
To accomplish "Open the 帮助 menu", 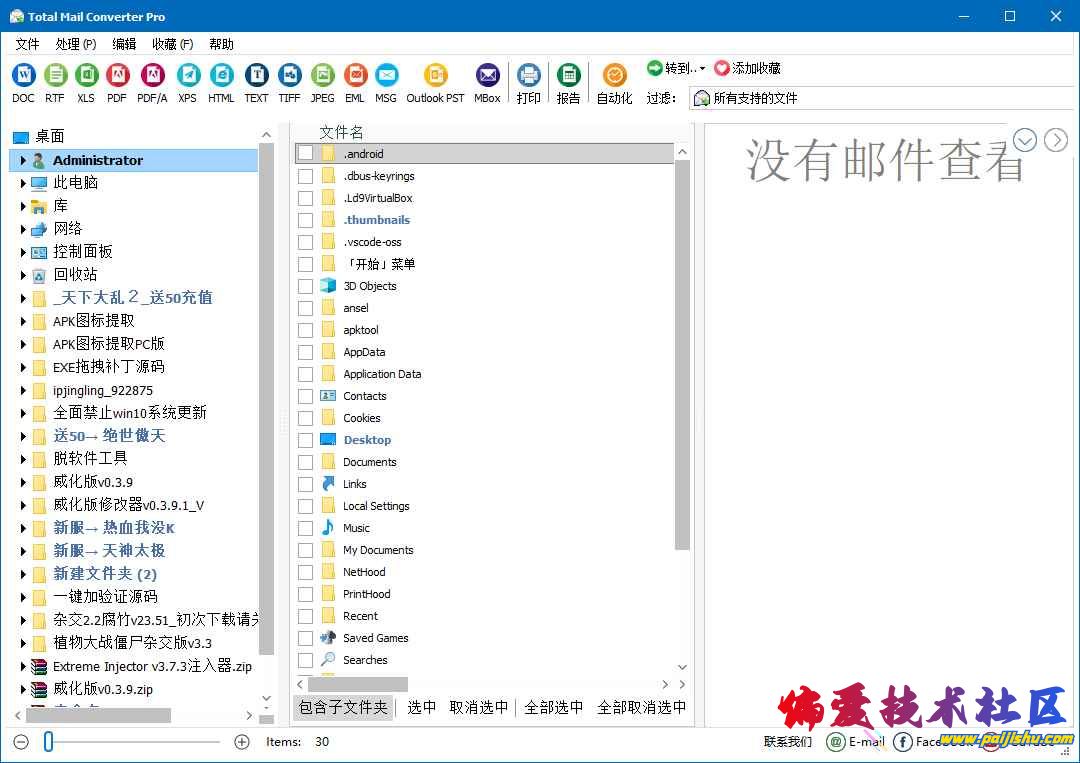I will 221,44.
